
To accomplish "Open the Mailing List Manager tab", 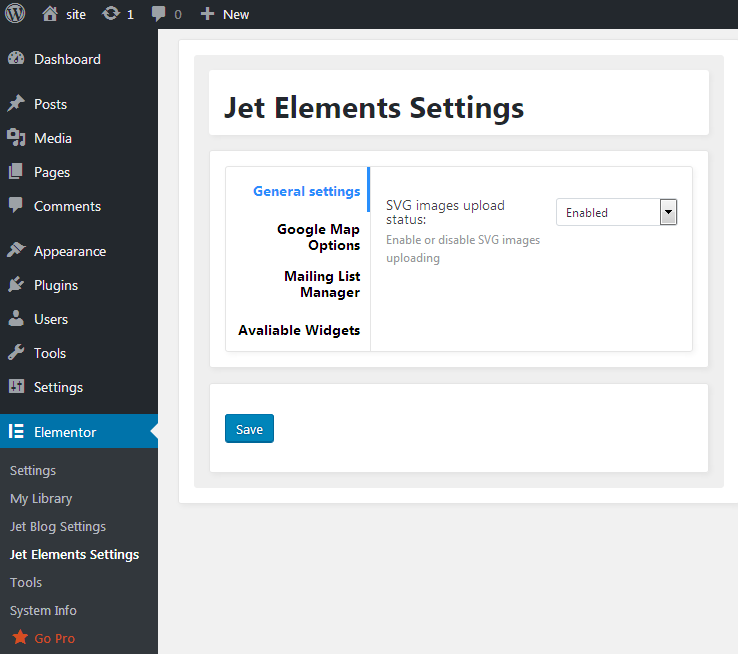I will pyautogui.click(x=322, y=284).
